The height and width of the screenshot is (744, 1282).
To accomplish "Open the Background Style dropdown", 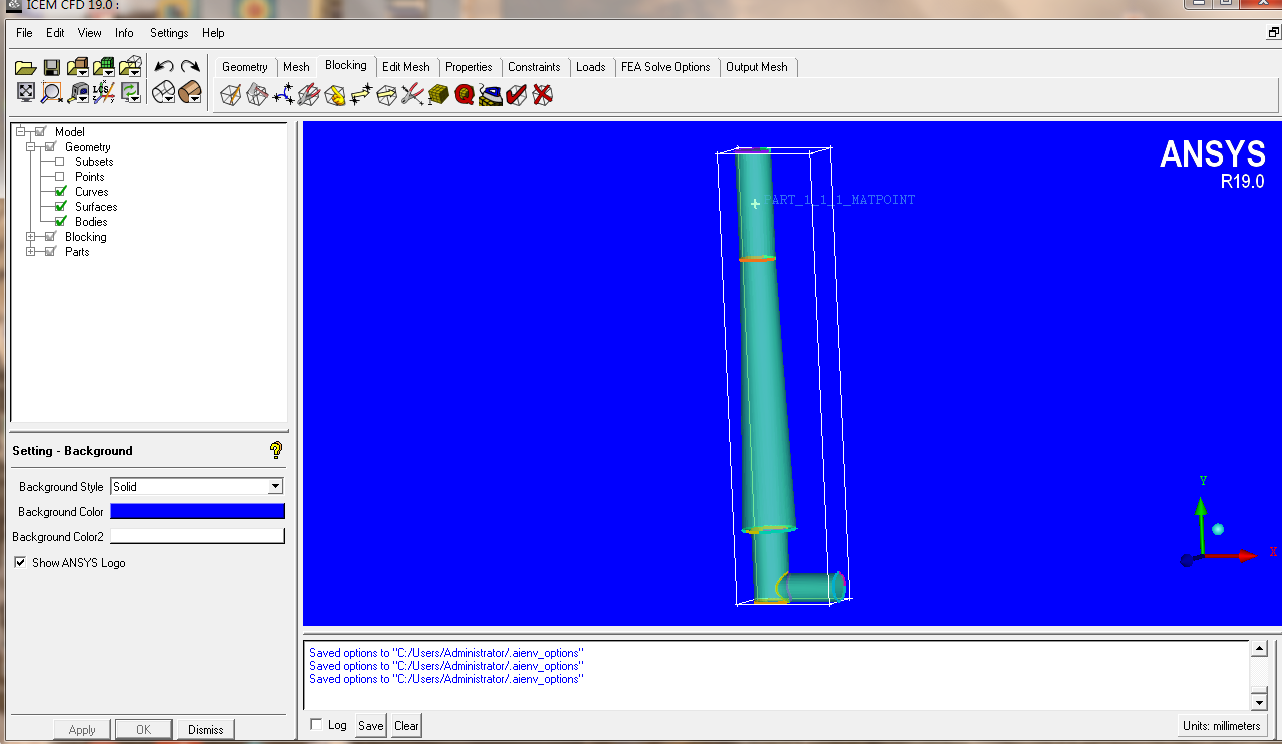I will 275,487.
